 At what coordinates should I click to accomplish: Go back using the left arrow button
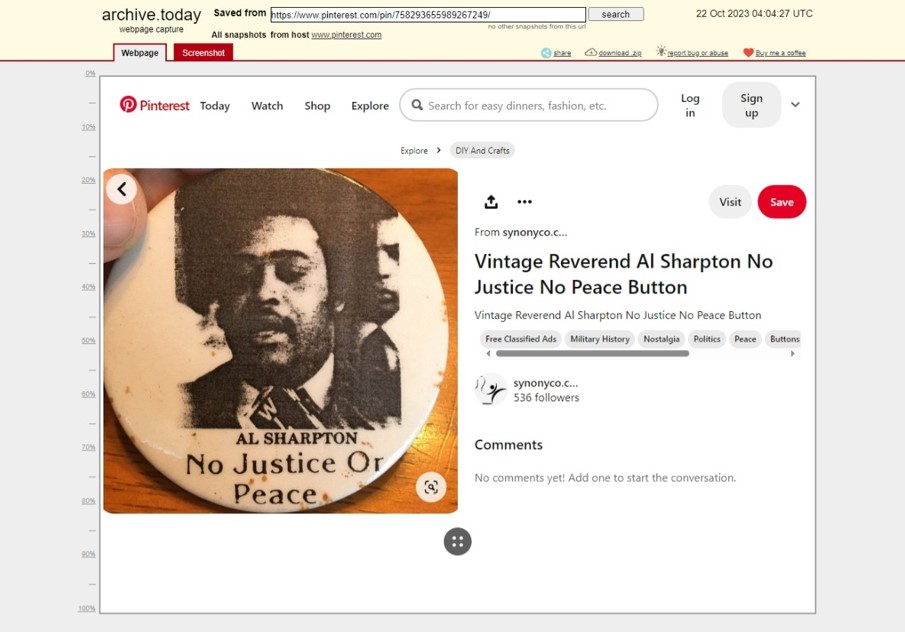(x=121, y=189)
